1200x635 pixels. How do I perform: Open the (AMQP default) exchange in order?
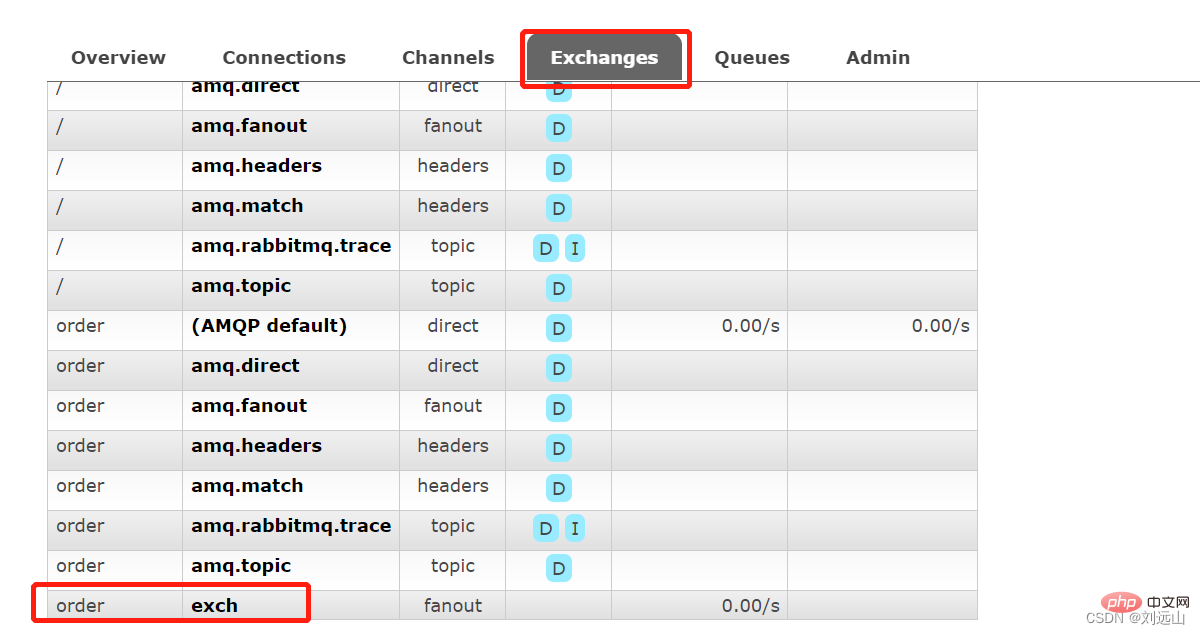pos(269,326)
